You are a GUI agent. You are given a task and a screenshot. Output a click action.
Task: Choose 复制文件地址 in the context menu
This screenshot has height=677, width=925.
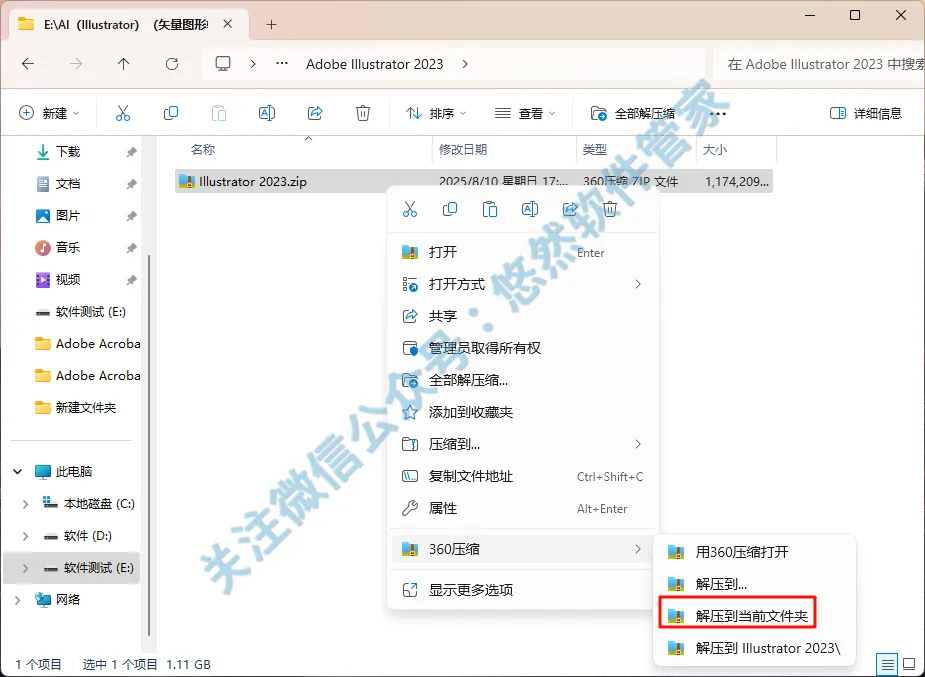(523, 476)
